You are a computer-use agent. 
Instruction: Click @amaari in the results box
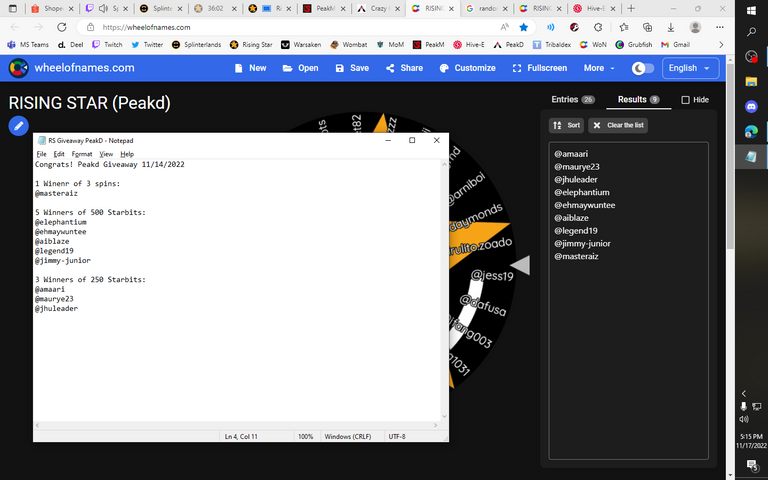coord(571,154)
